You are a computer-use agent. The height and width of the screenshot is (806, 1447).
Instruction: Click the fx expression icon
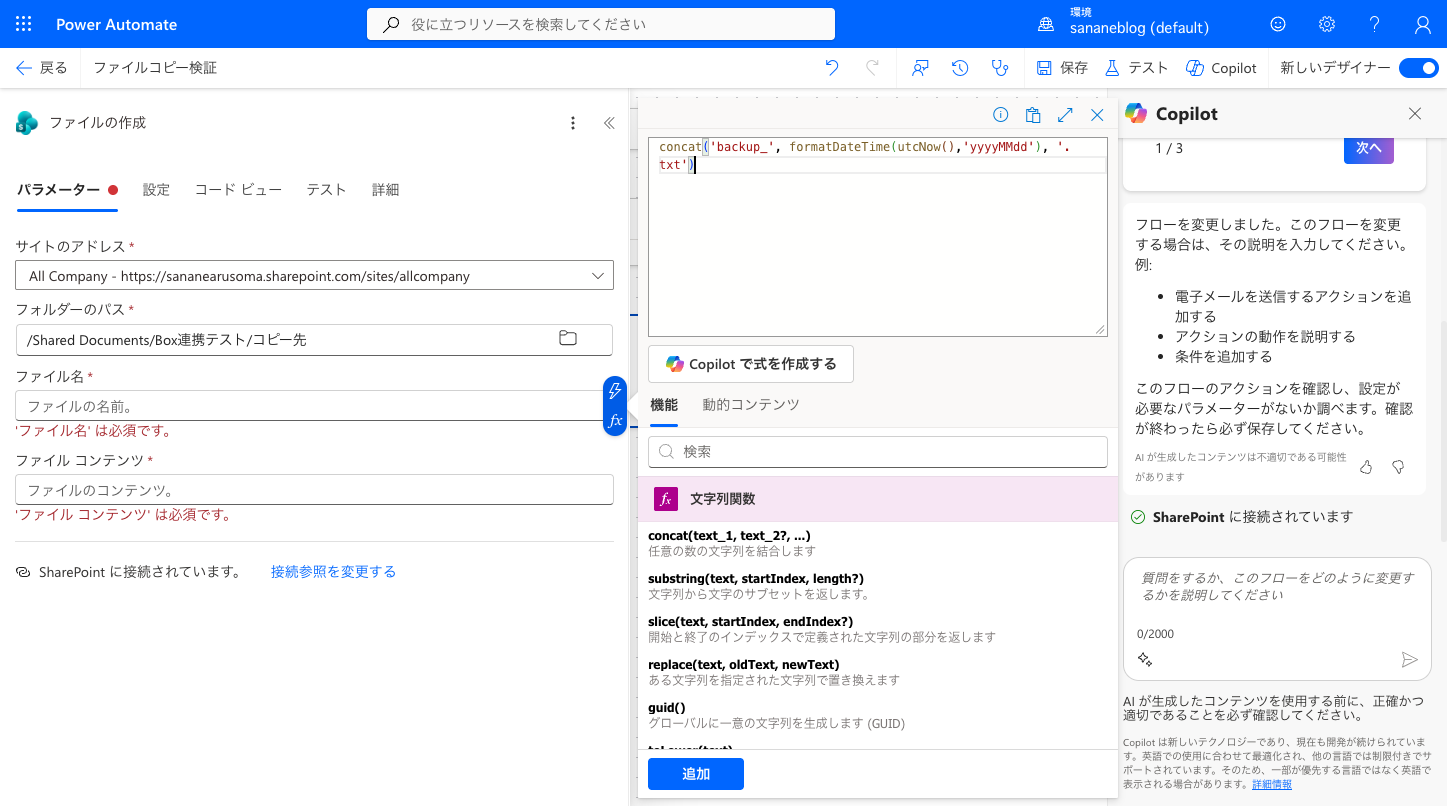tap(616, 421)
